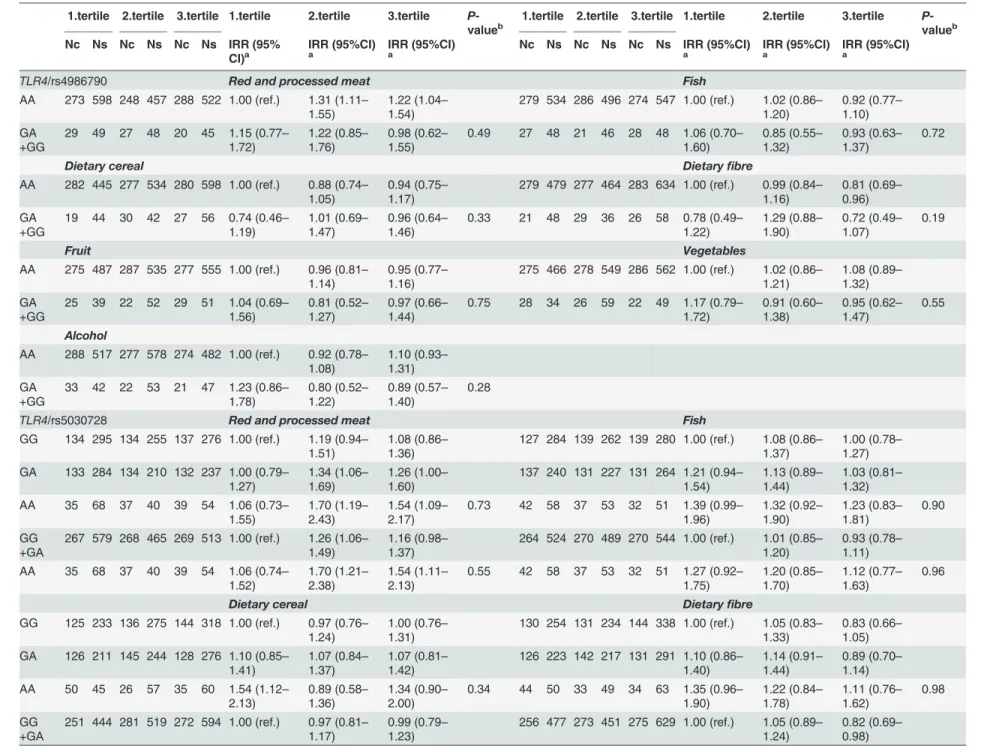The height and width of the screenshot is (752, 984).
Task: Click the P-value 0.75
Action: pyautogui.click(x=479, y=303)
